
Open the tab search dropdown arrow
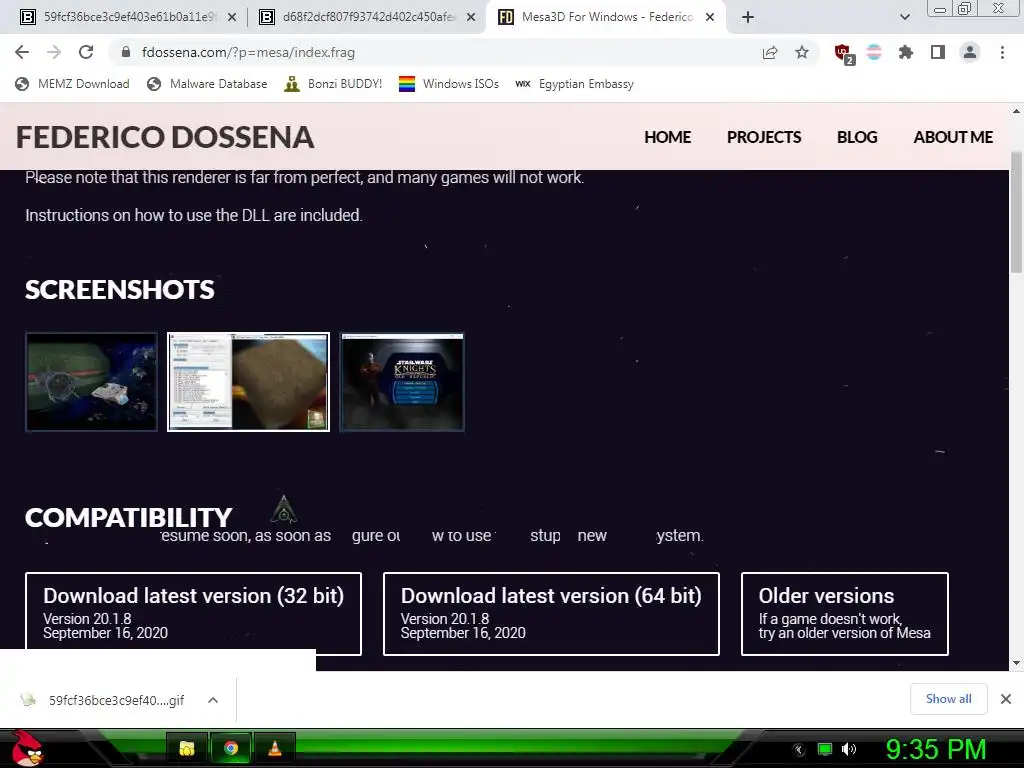pos(904,17)
